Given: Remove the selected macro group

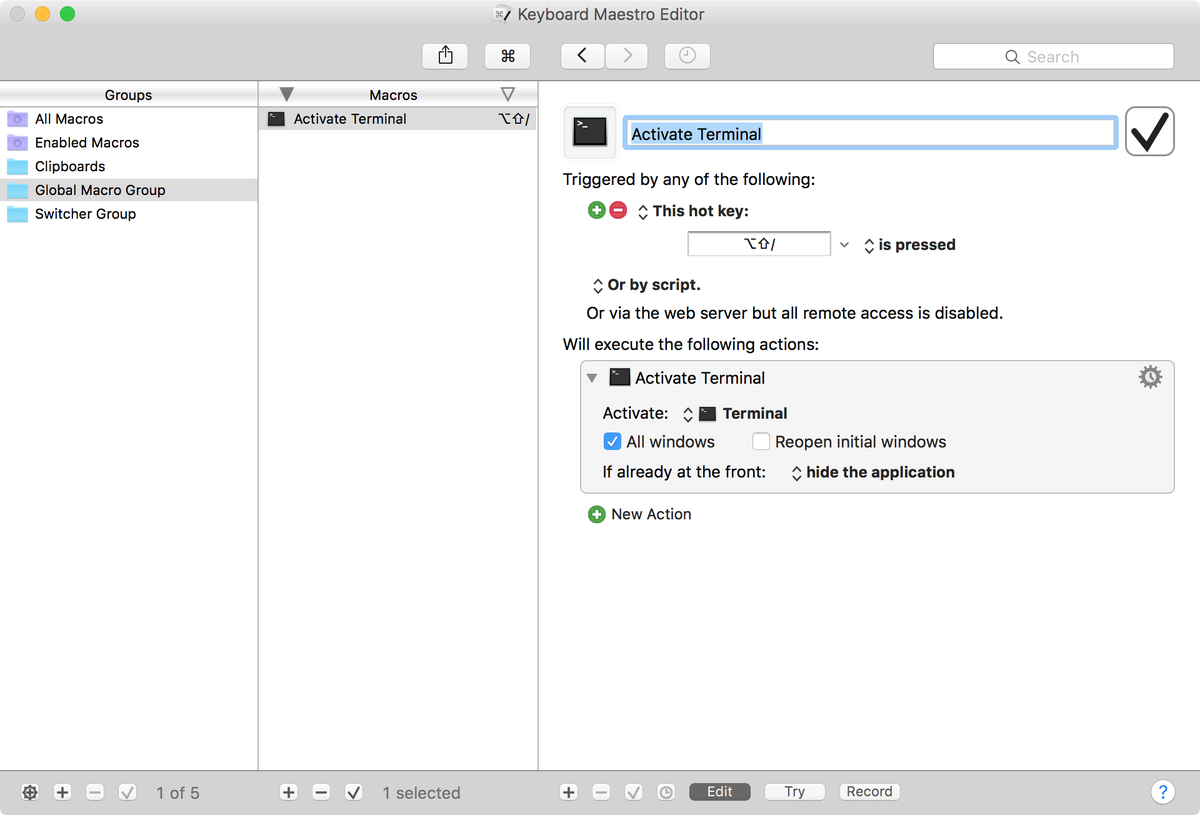Looking at the screenshot, I should [x=95, y=792].
